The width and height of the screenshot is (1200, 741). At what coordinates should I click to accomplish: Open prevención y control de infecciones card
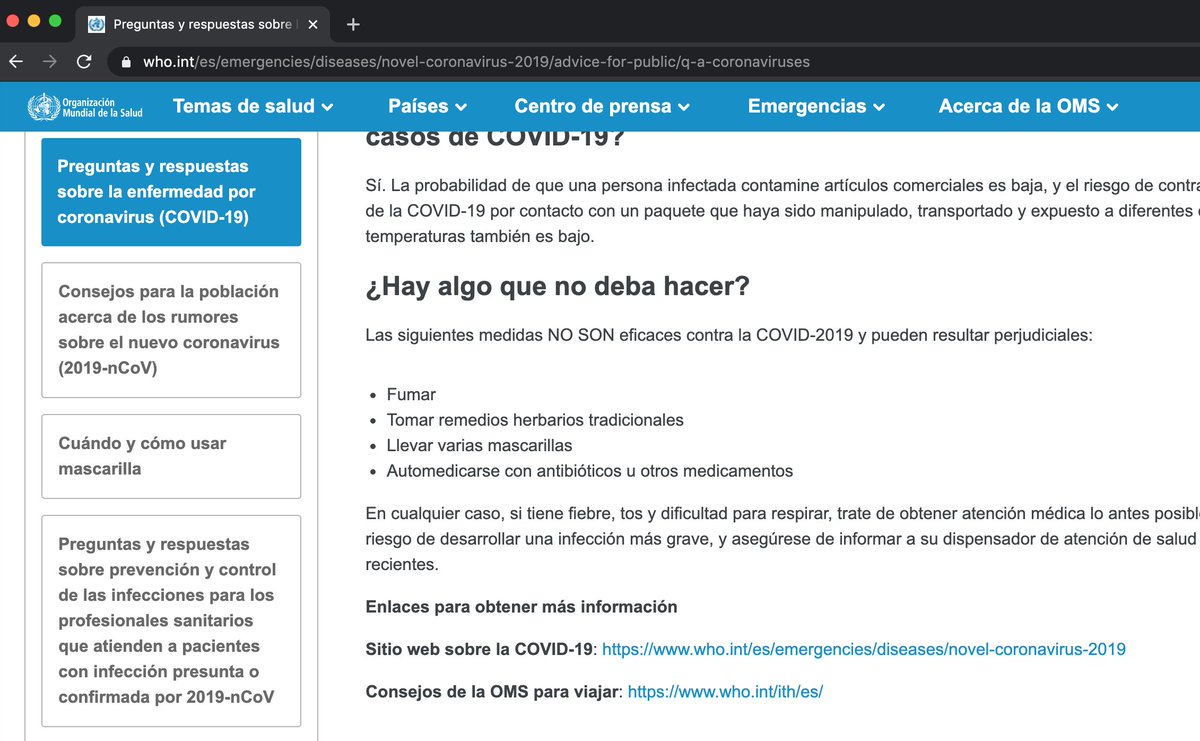tap(171, 621)
